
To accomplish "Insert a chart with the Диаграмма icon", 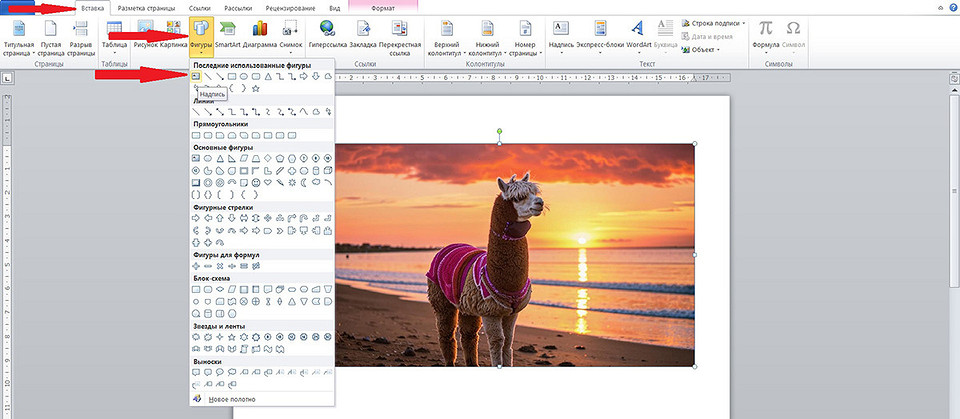I will pyautogui.click(x=260, y=29).
